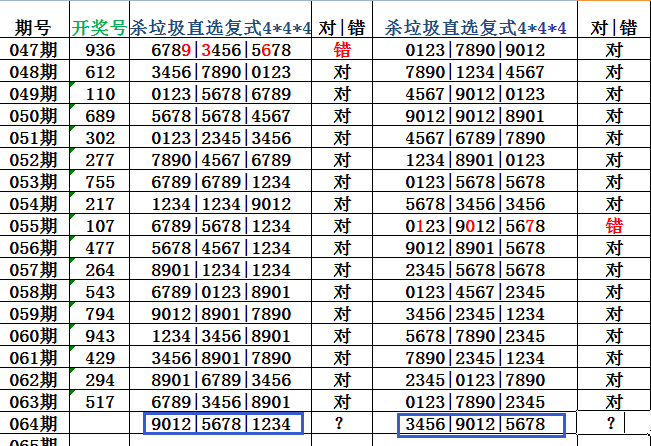Click draw number 264
Viewport: 651px width, 446px height.
[x=100, y=270]
